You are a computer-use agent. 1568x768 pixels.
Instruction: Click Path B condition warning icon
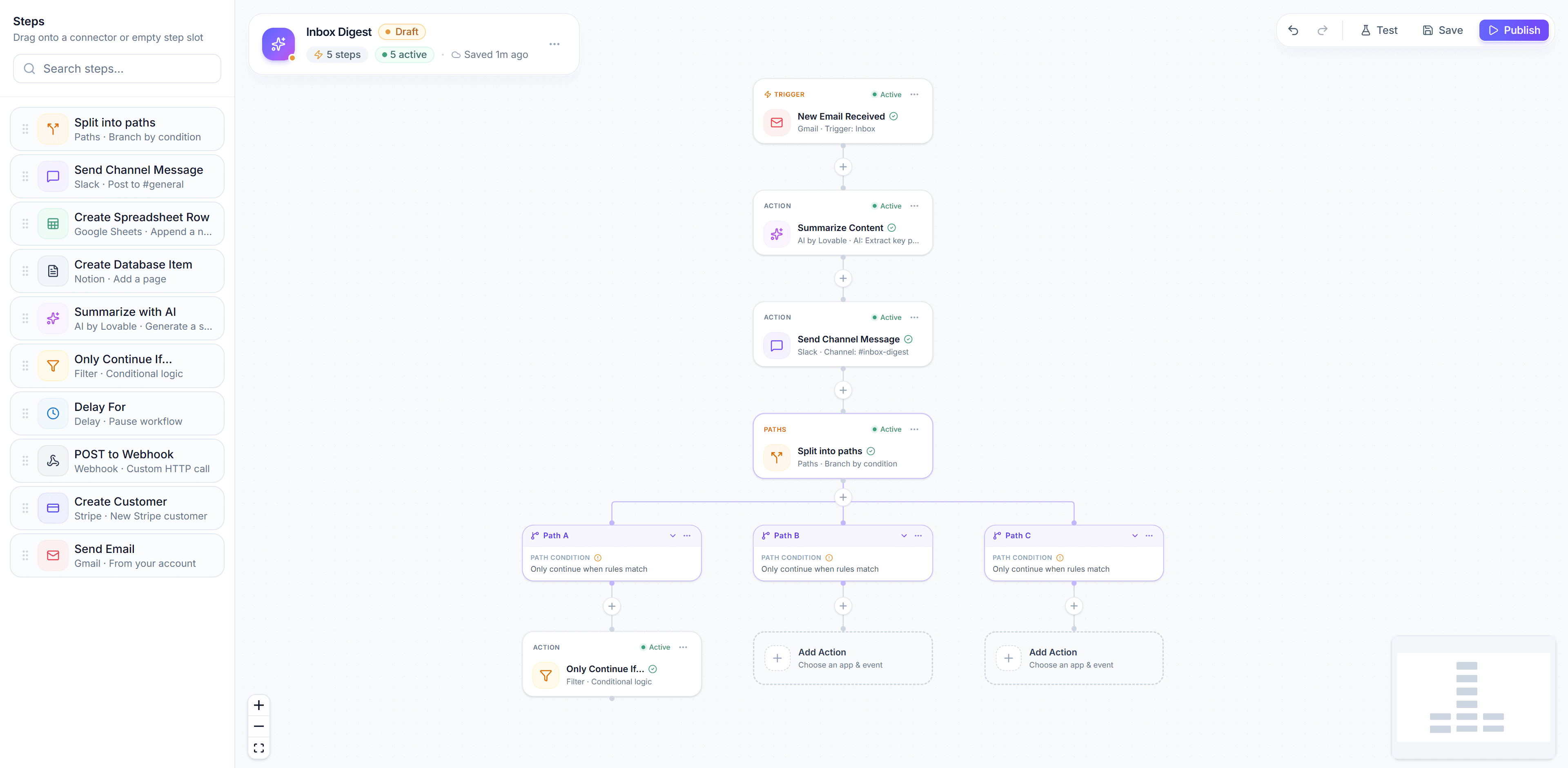(829, 557)
